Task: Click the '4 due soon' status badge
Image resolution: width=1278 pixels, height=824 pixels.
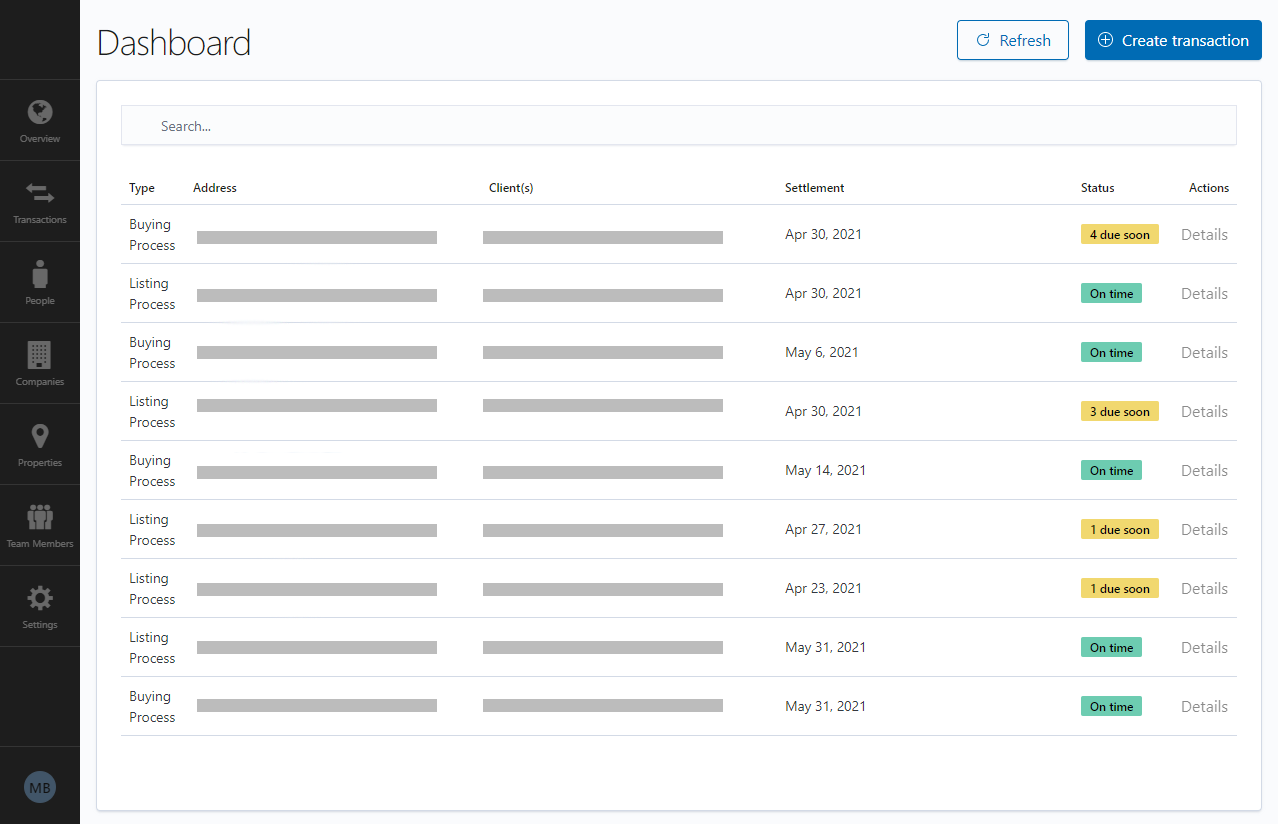Action: [x=1119, y=234]
